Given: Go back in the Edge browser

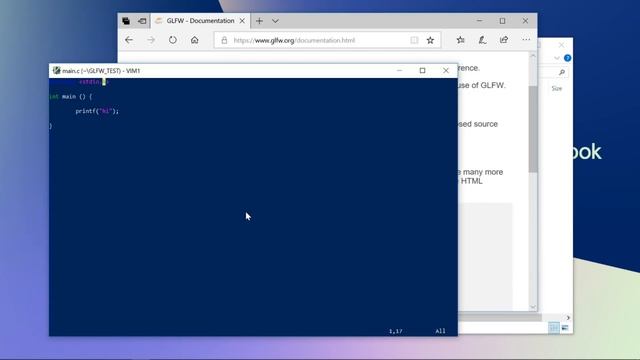Looking at the screenshot, I should (129, 40).
